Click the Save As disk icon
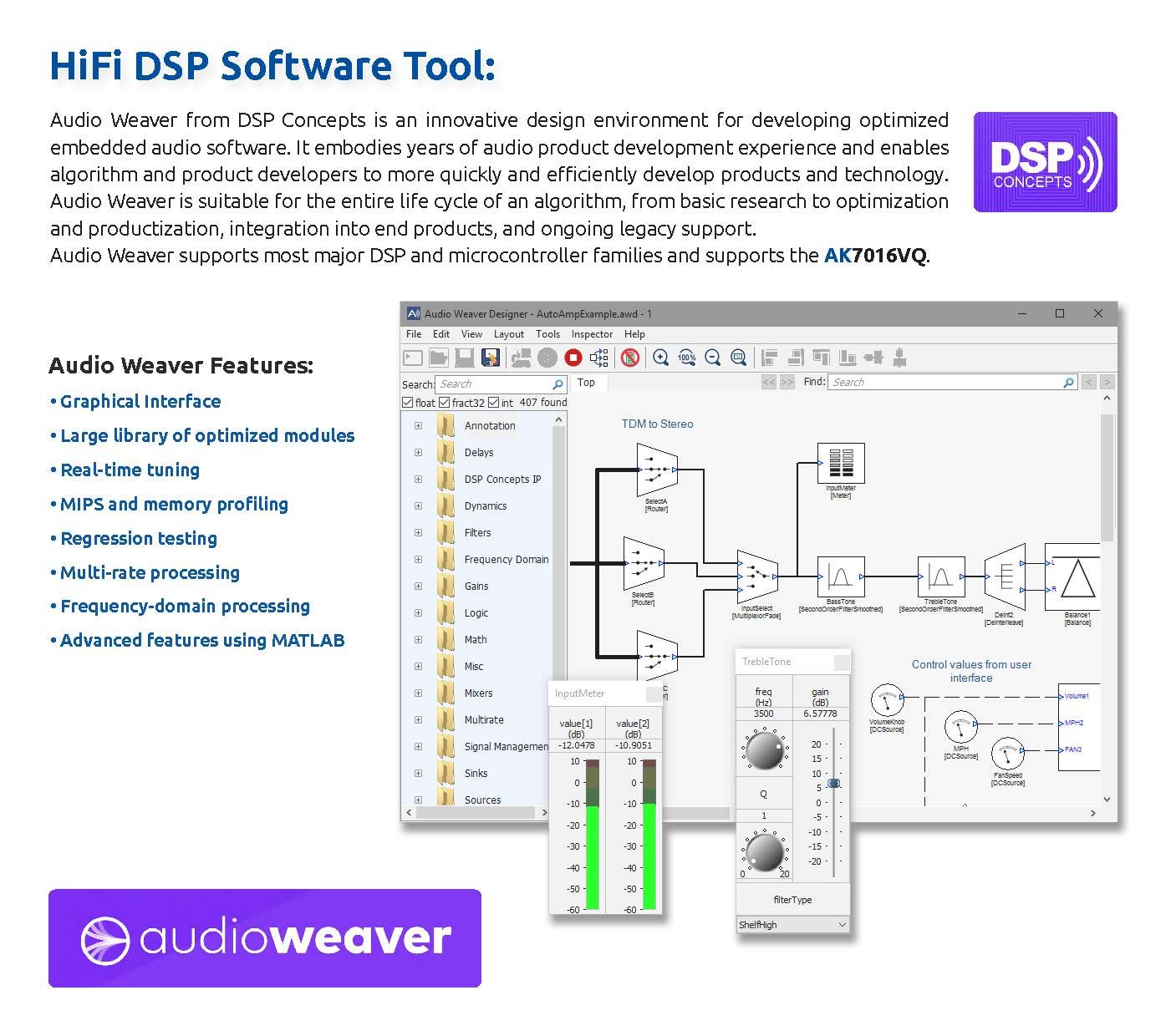 point(491,358)
